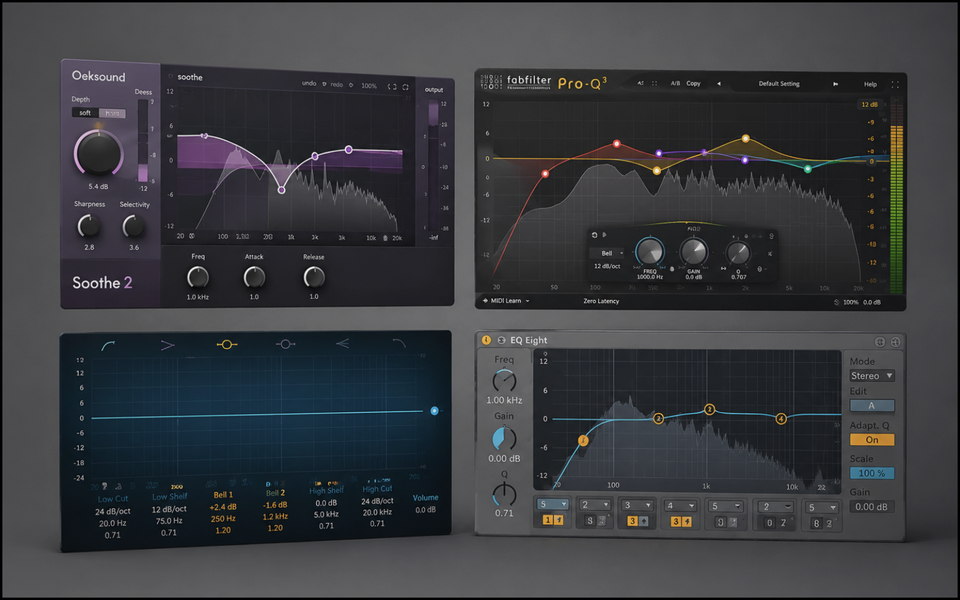
Task: Open the EQ Eight filter dropdown showing 4
Action: (679, 506)
